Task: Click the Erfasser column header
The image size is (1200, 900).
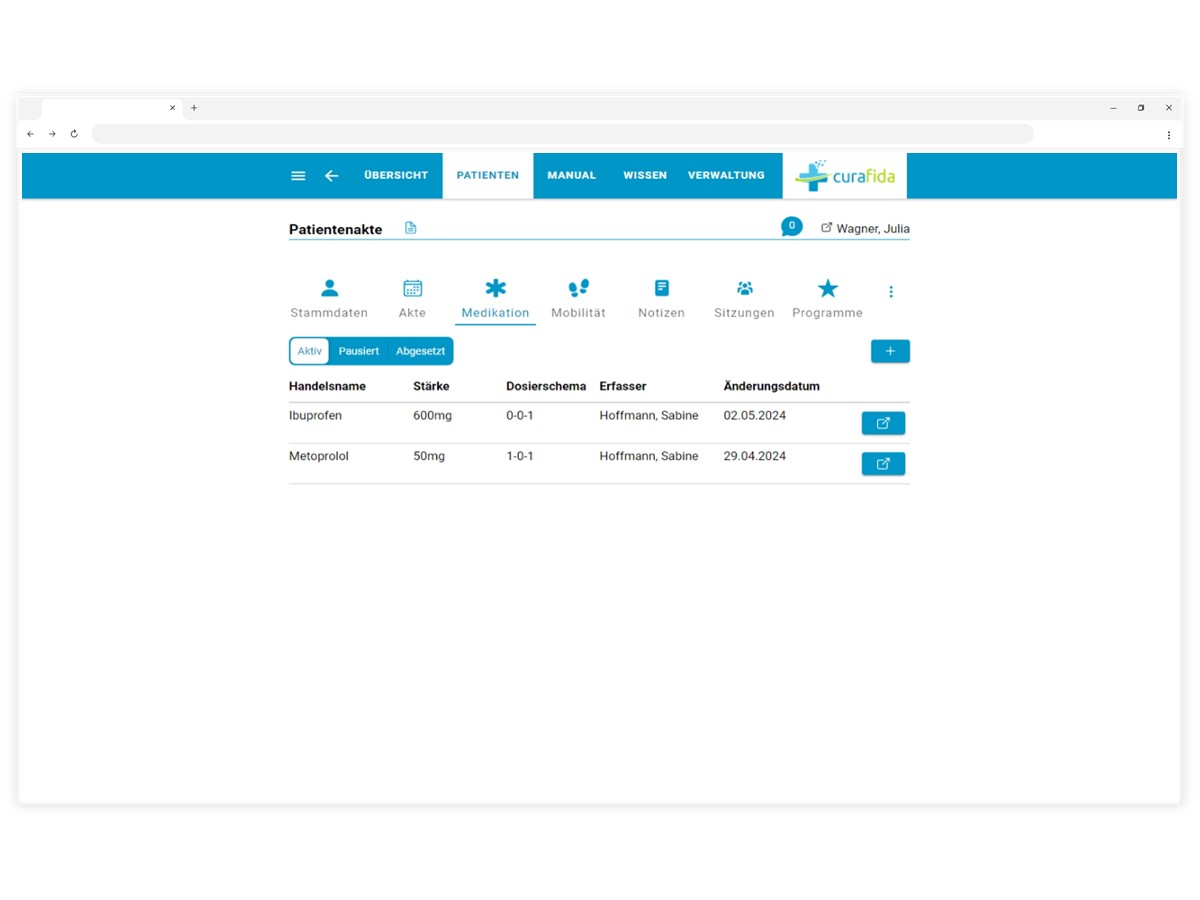Action: pos(623,386)
